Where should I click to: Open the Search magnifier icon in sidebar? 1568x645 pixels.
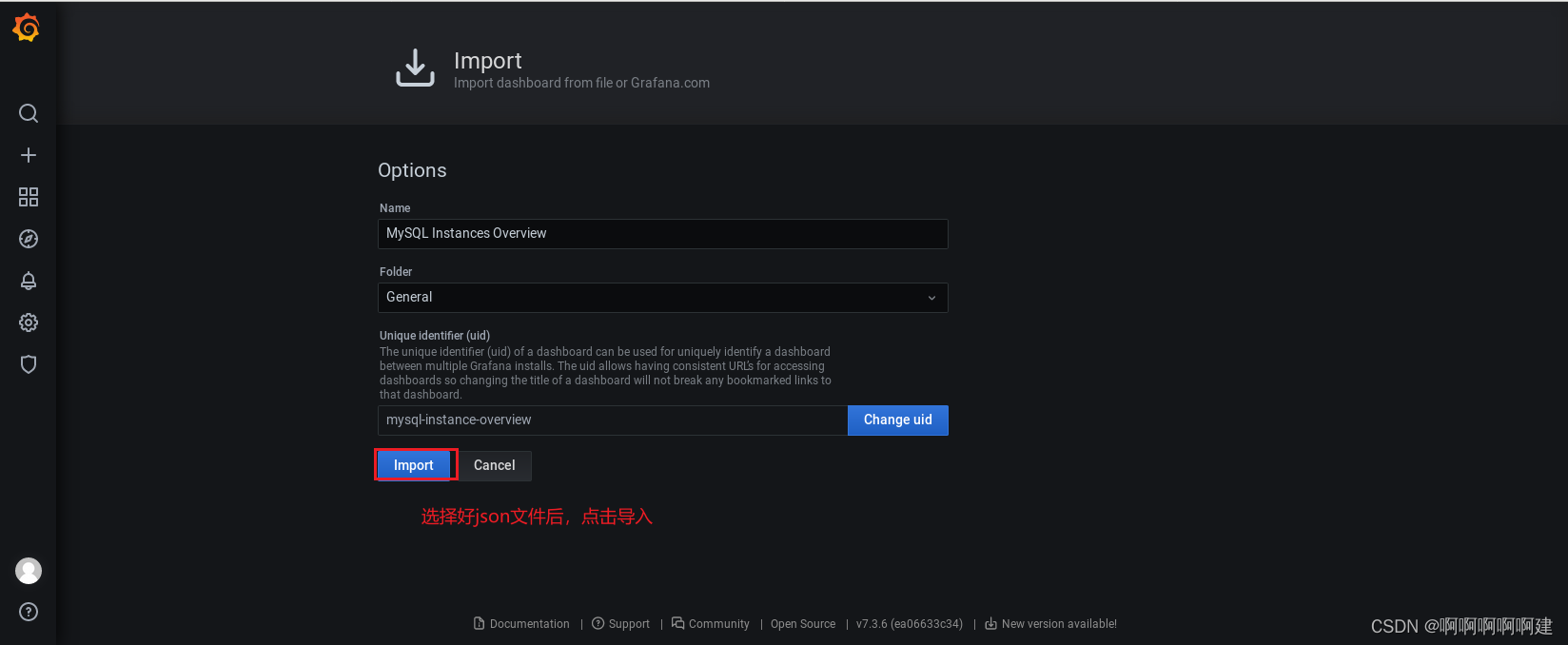29,113
